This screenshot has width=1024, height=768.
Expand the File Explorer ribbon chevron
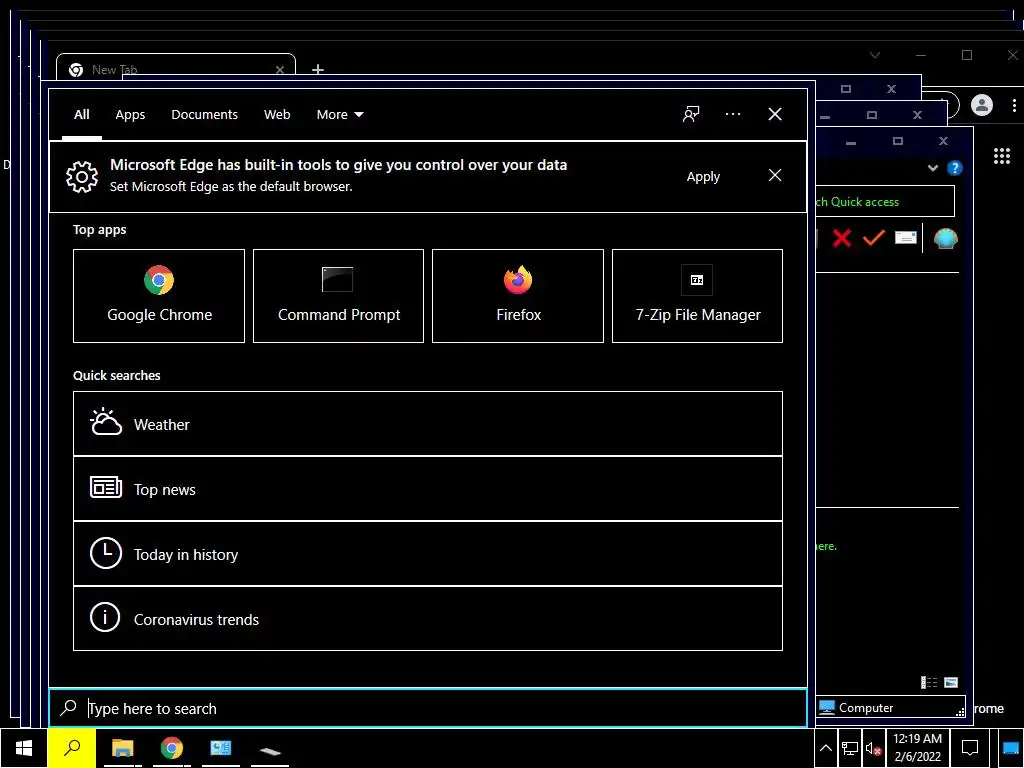(x=933, y=168)
